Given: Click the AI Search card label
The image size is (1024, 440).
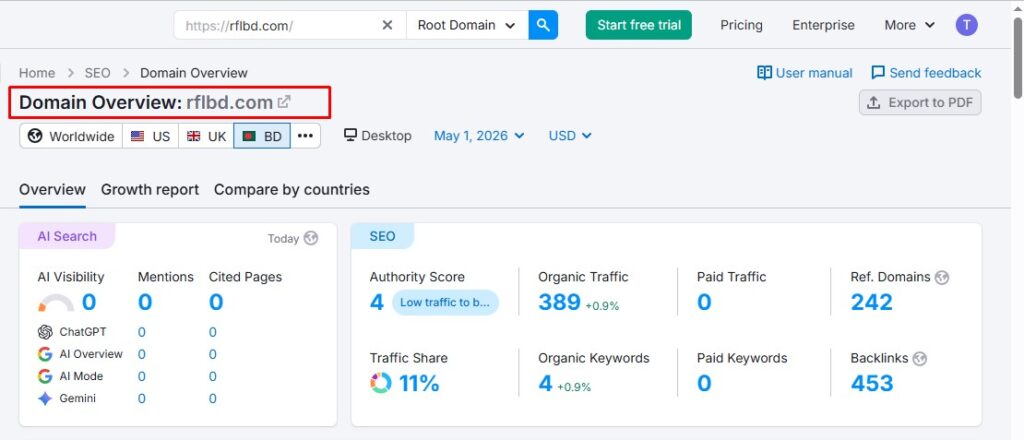Looking at the screenshot, I should point(67,236).
